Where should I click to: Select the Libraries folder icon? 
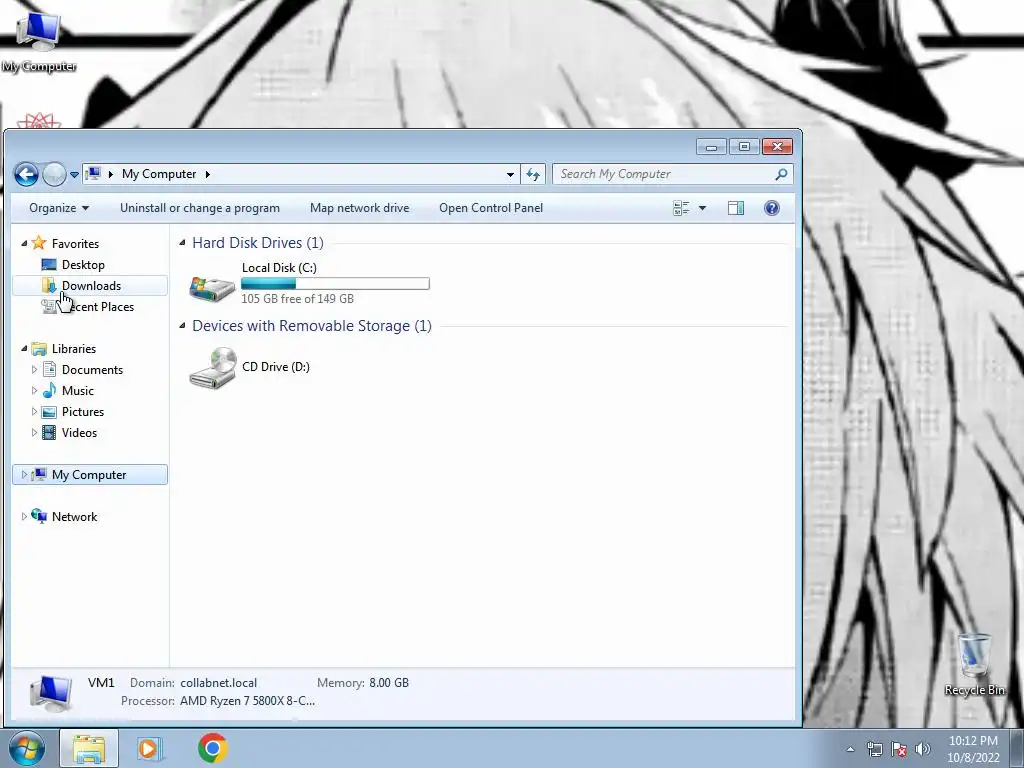[39, 349]
